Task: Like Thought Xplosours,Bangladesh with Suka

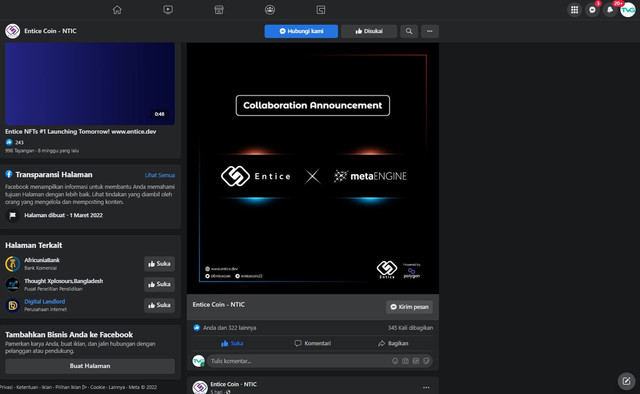Action: point(159,284)
